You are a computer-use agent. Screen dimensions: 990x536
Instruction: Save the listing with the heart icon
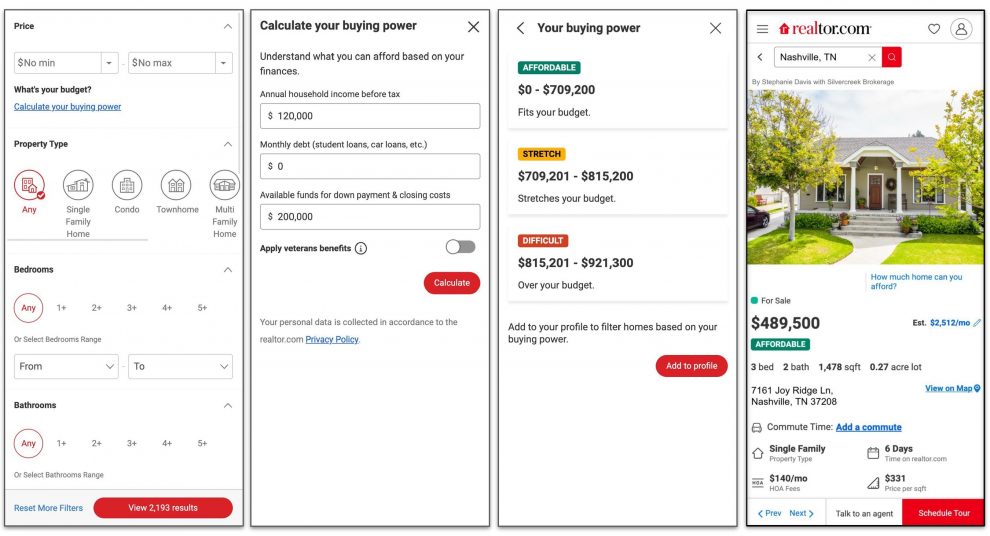click(934, 29)
